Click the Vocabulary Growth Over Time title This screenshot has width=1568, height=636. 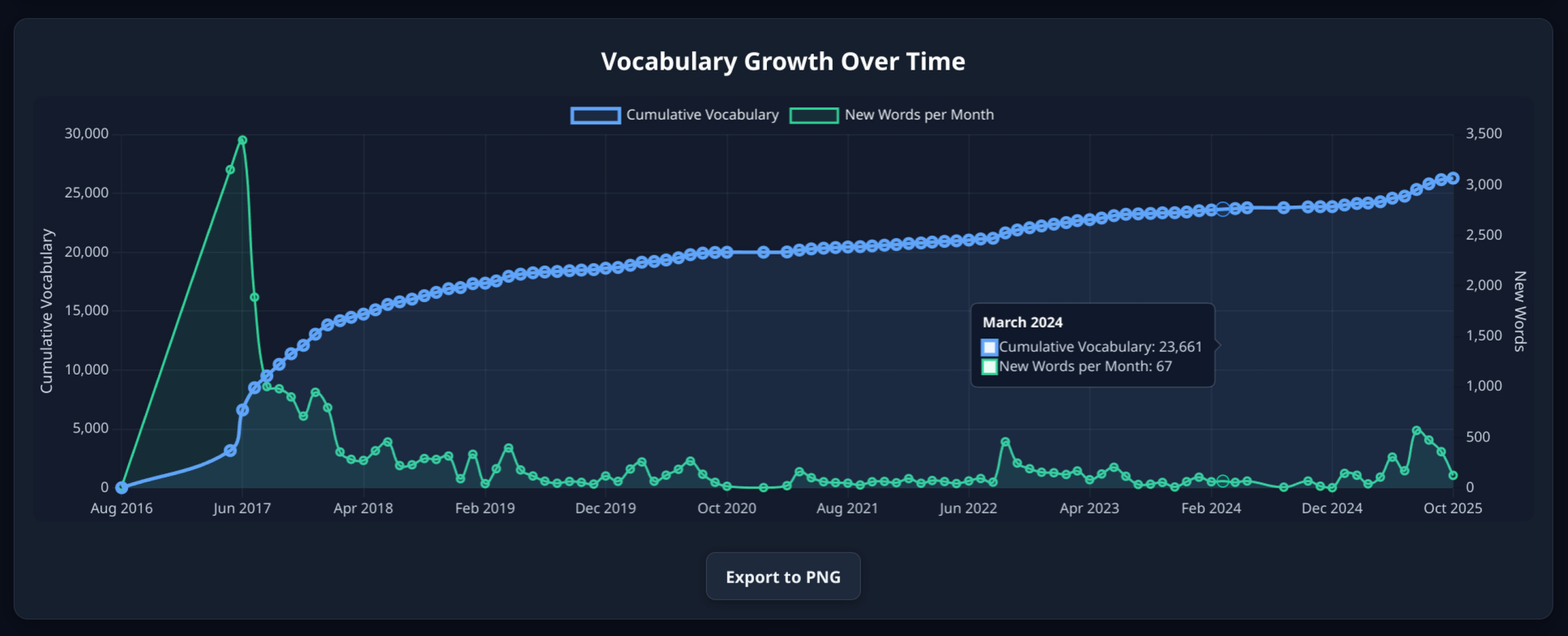point(782,62)
